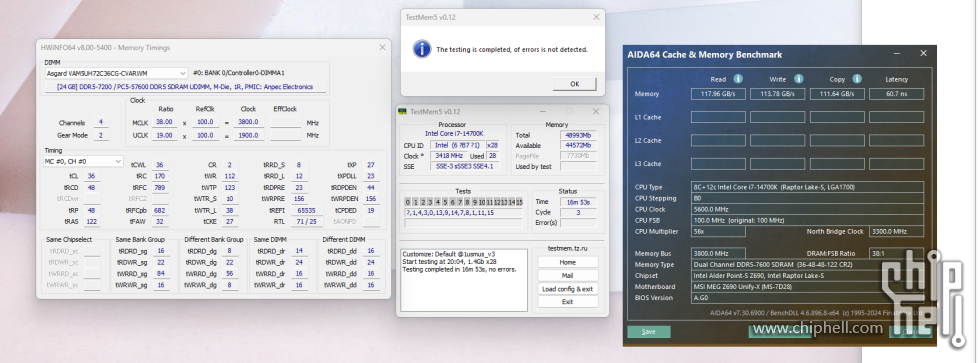Image resolution: width=979 pixels, height=363 pixels.
Task: Click the 'Intel Core i7-14700K' processor label in TestMem5
Action: click(453, 133)
